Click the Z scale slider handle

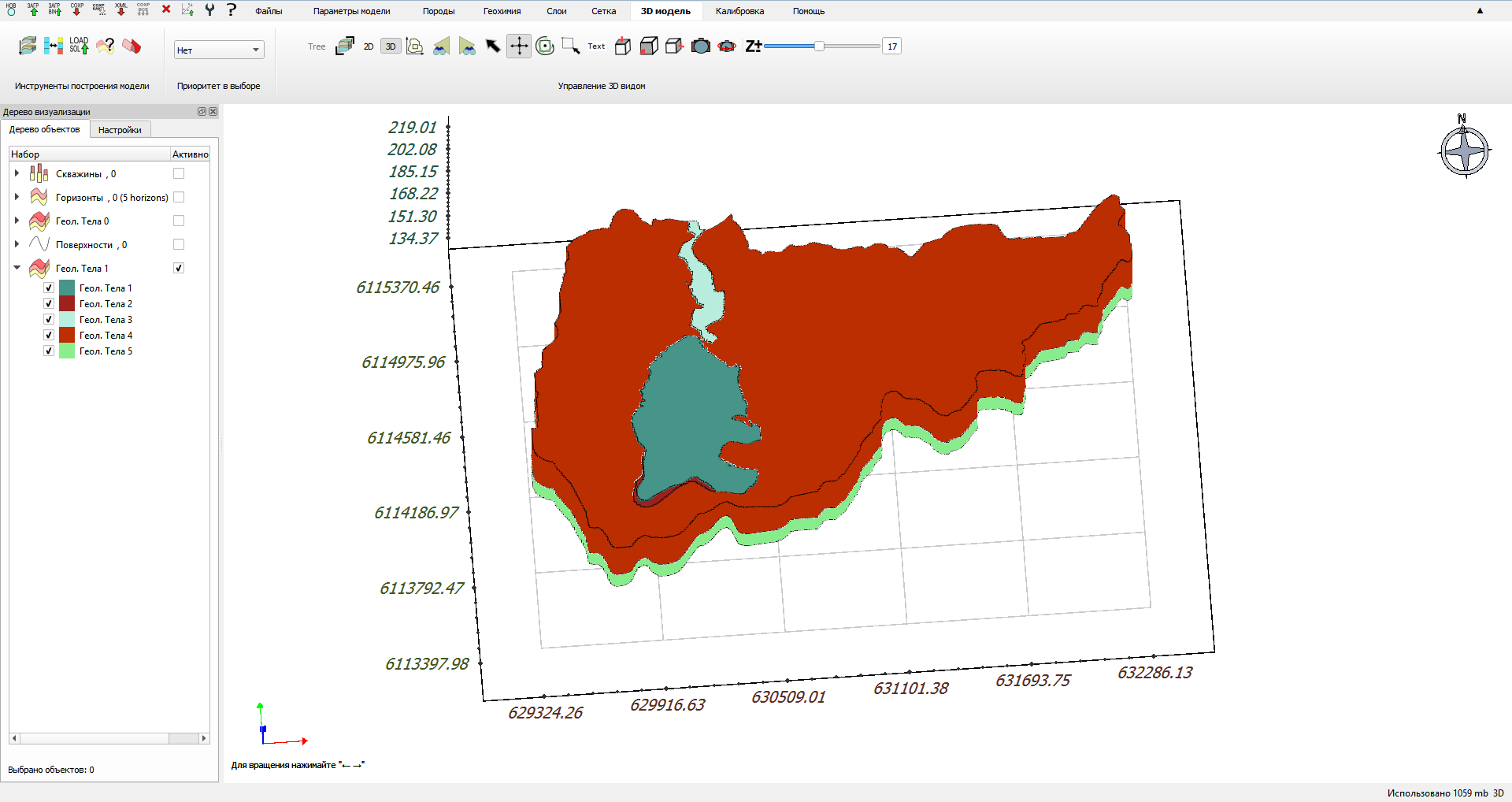(x=819, y=46)
